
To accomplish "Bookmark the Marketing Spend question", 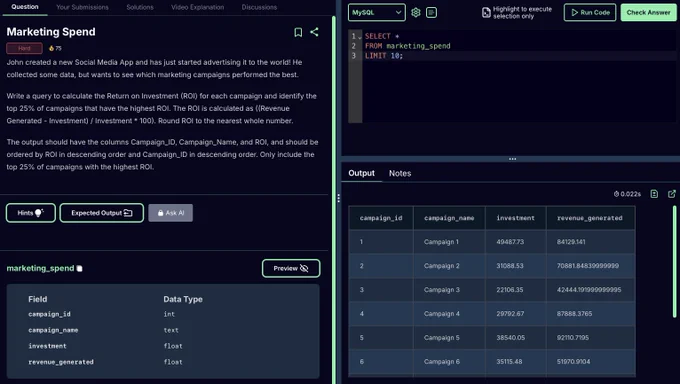I will coord(298,32).
